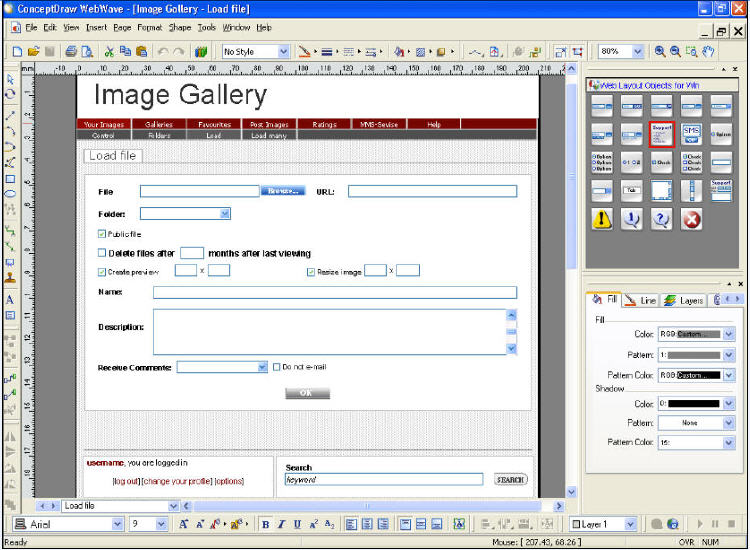Toggle the Do not e-mail checkbox

[x=276, y=367]
